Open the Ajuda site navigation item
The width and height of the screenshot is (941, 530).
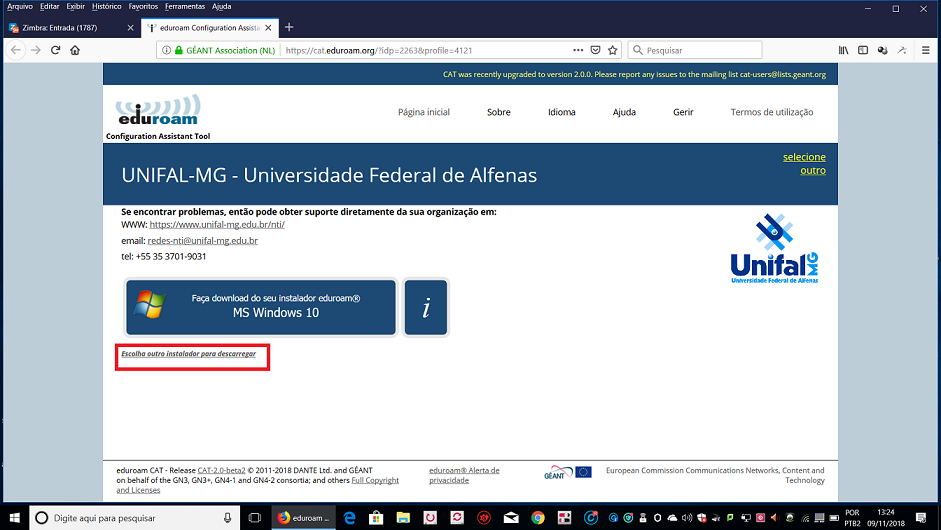tap(624, 112)
